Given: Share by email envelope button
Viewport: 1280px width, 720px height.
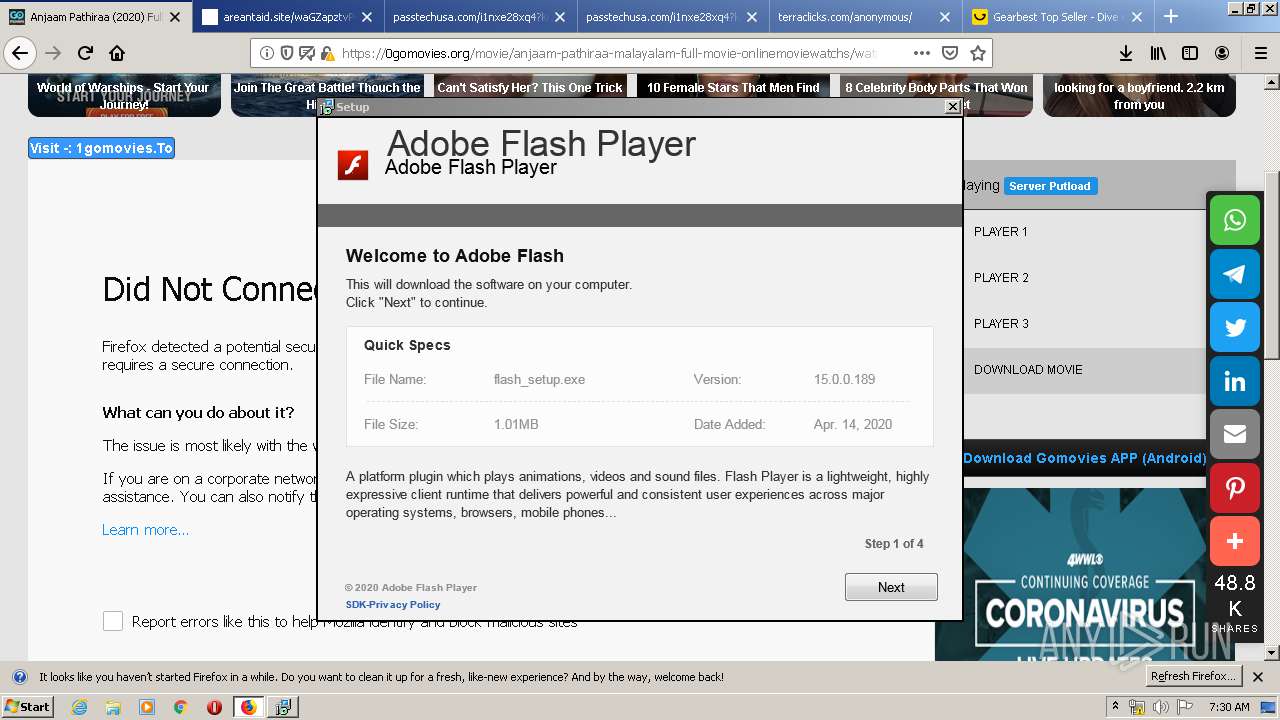Looking at the screenshot, I should 1235,435.
